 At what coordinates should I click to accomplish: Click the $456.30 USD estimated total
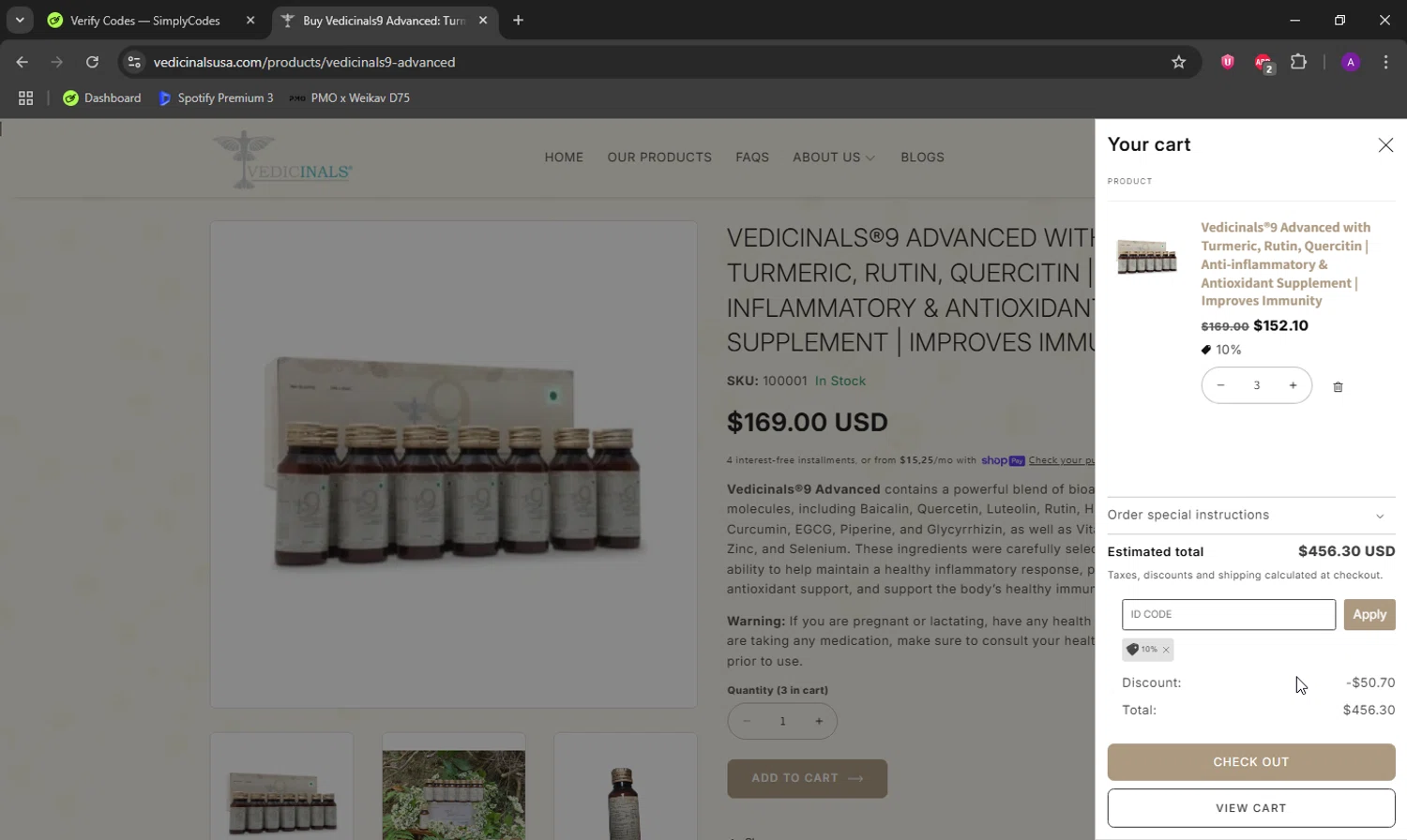1346,551
